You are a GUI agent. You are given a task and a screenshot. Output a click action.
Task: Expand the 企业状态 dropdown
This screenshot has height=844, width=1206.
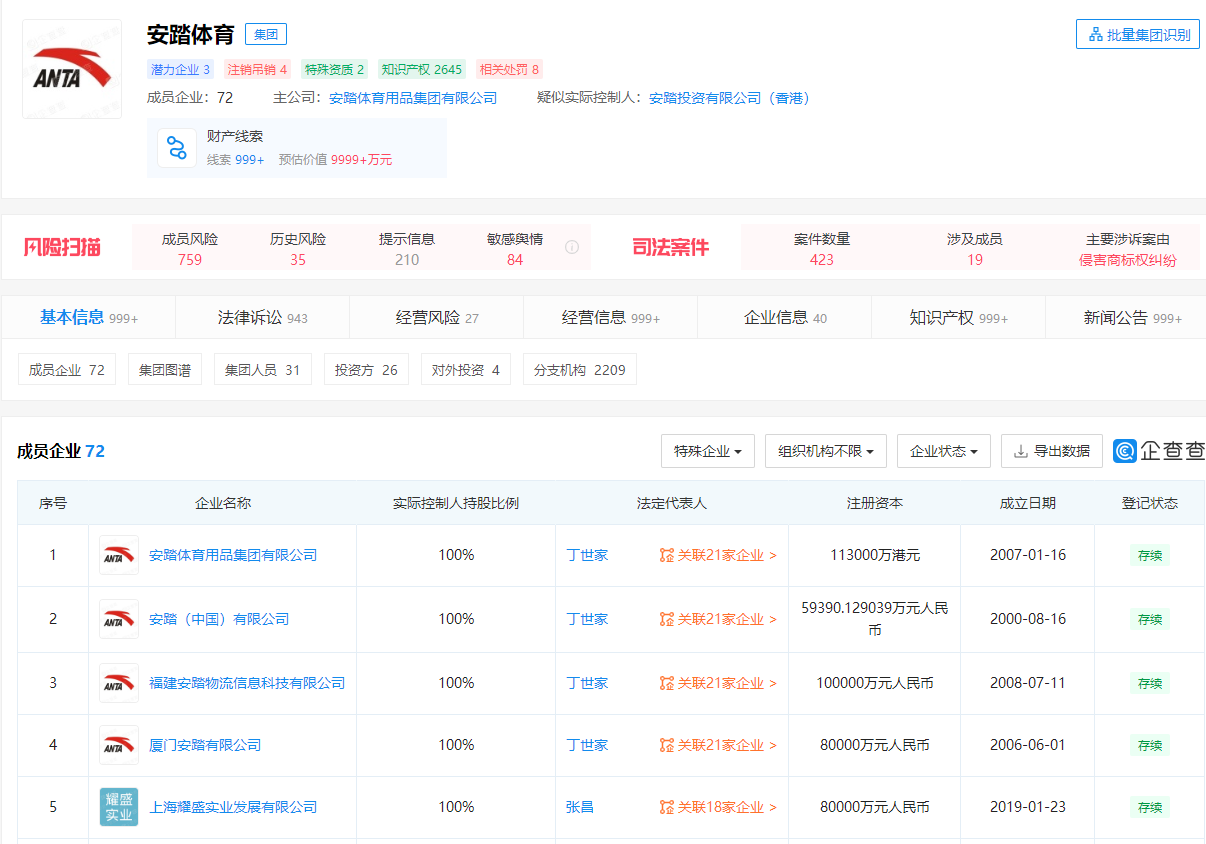tap(944, 451)
